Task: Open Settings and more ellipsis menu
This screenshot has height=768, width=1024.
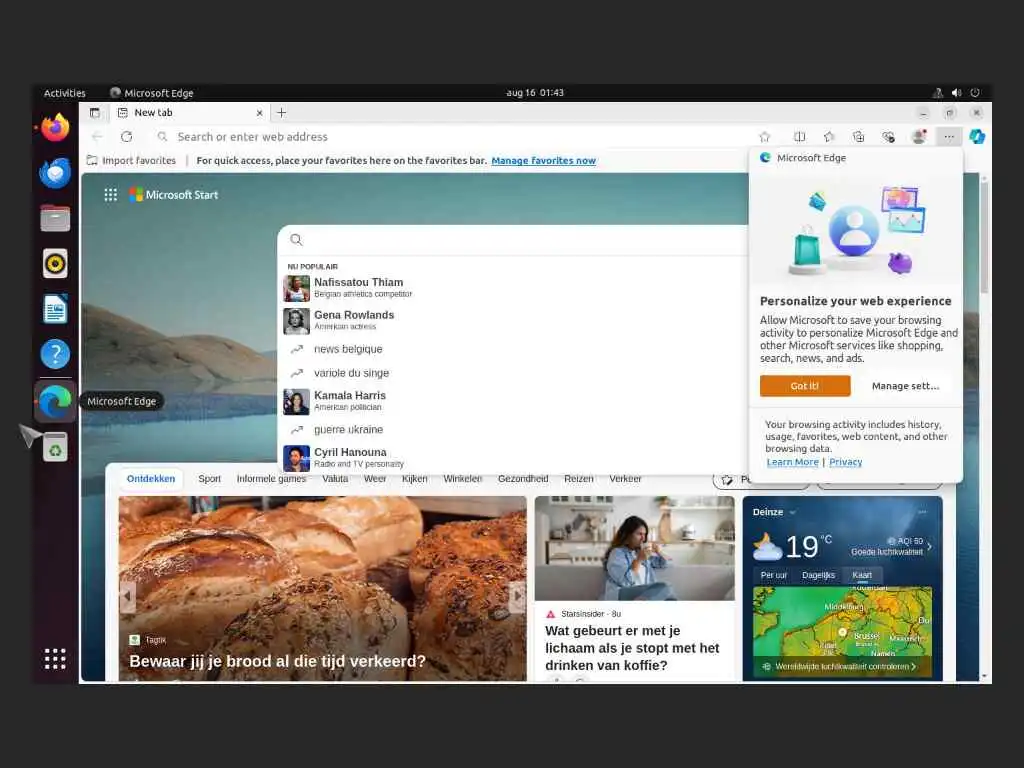Action: tap(949, 136)
